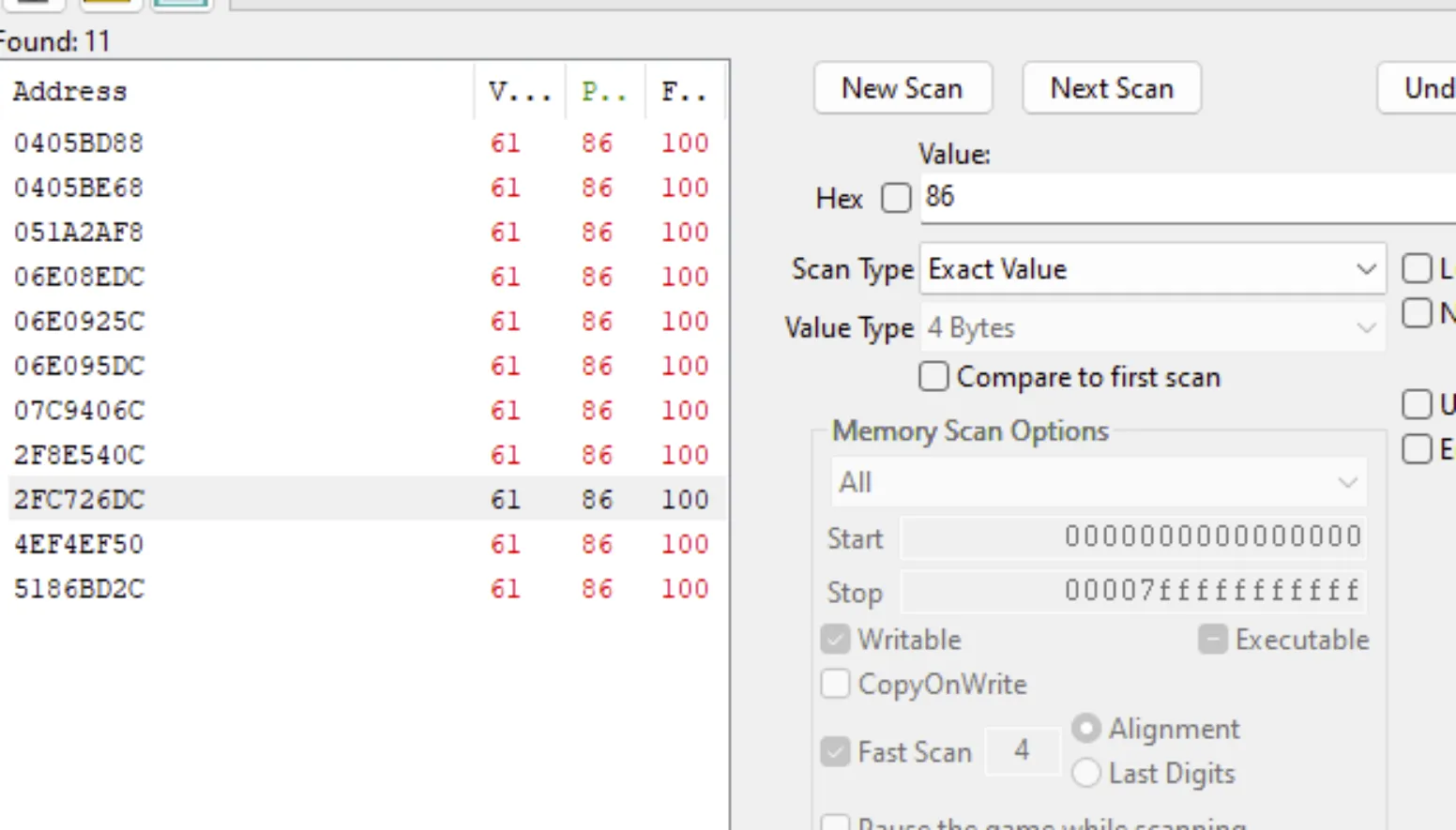Screen dimensions: 1456x830
Task: Select the 0405BD88 address entry
Action: click(x=79, y=143)
